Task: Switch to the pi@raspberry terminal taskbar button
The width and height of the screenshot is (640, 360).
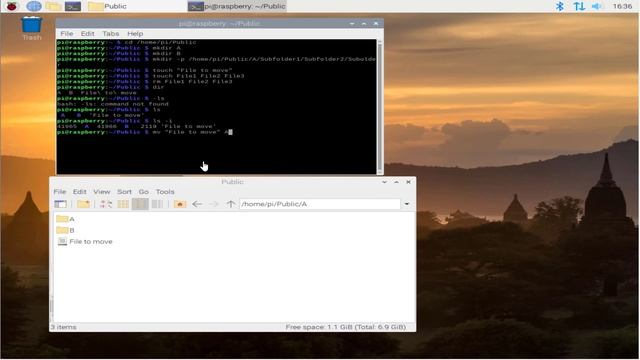Action: 237,6
